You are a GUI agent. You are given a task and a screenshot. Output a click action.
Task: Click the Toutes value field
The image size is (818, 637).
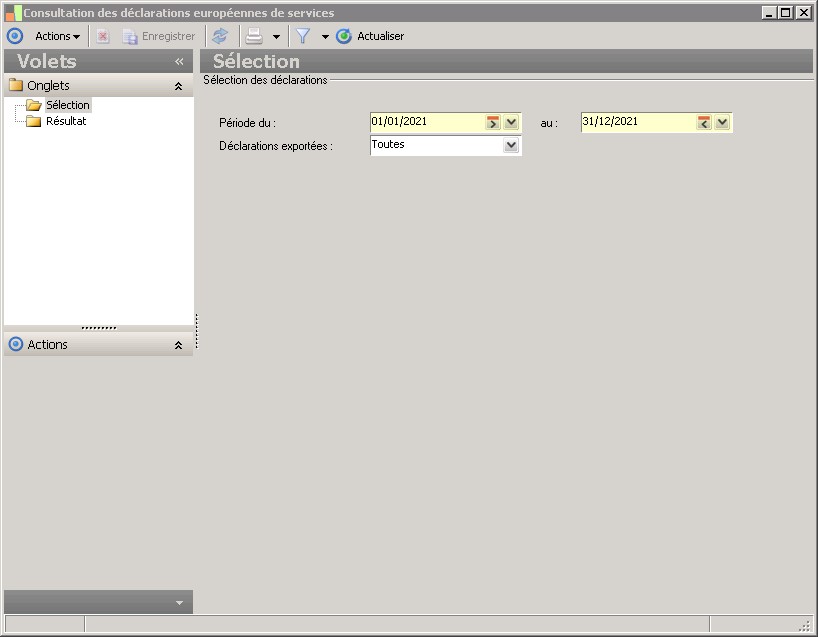(x=436, y=145)
